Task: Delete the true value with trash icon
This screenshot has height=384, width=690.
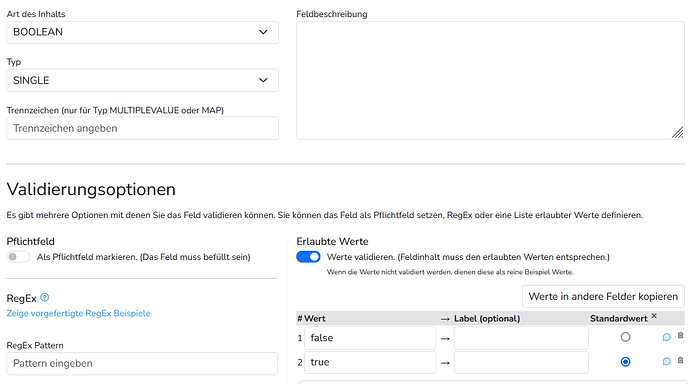Action: (680, 360)
